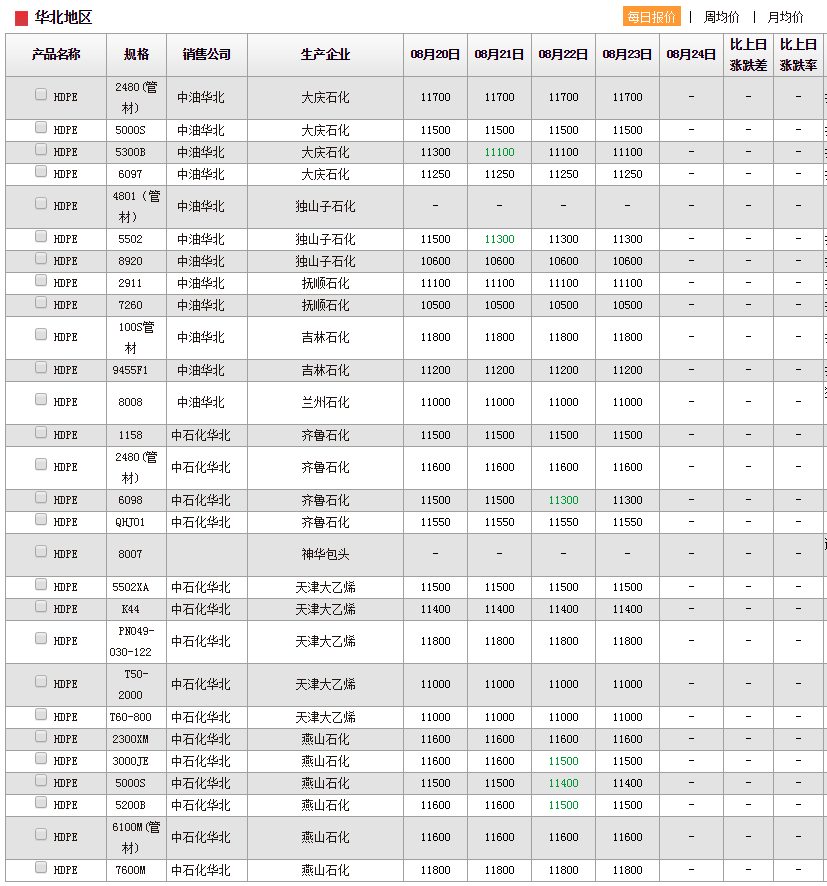Tick the checkbox for HDPE 1158 row

[41, 432]
